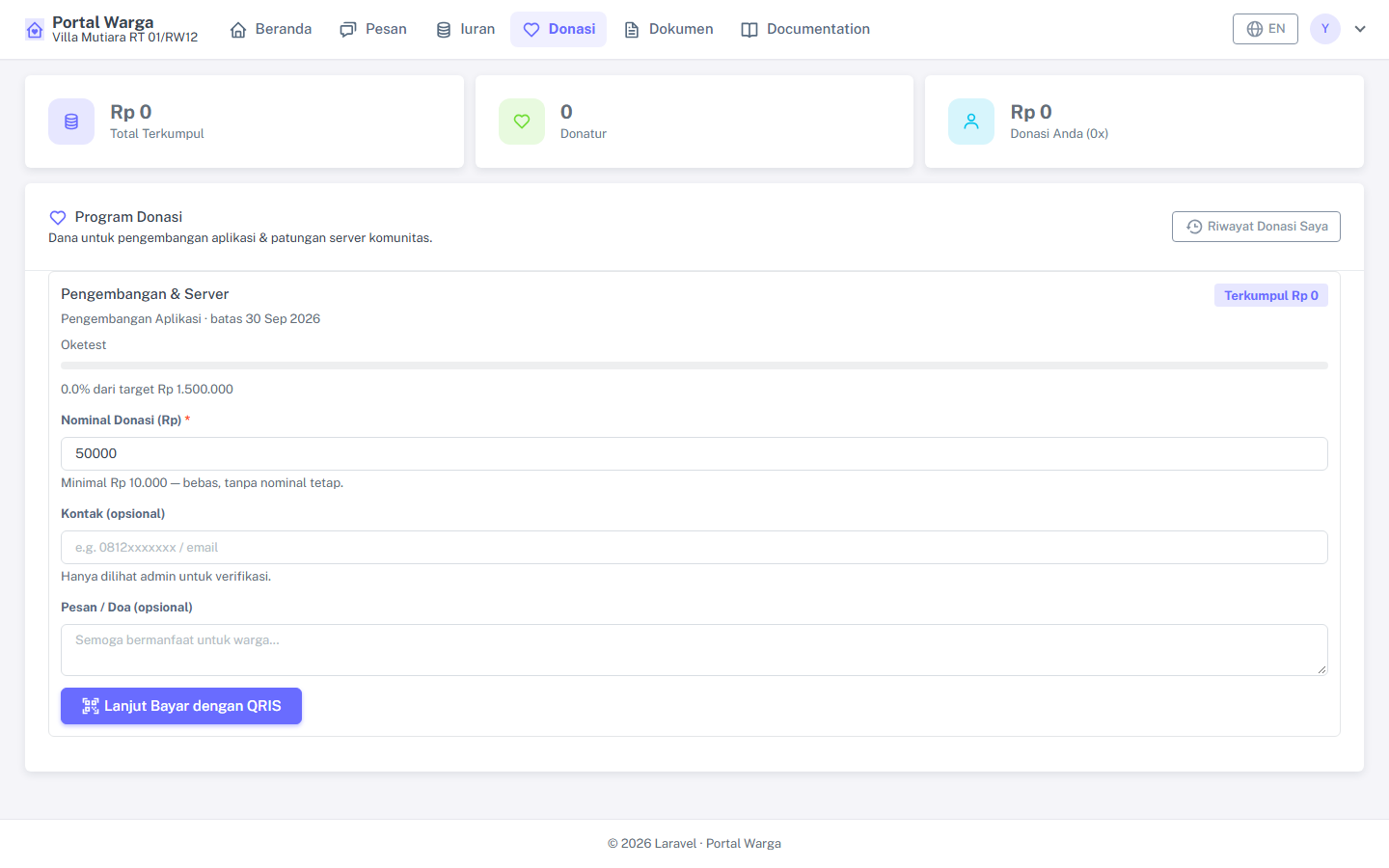
Task: Focus the Kontak optional input field
Action: 694,548
